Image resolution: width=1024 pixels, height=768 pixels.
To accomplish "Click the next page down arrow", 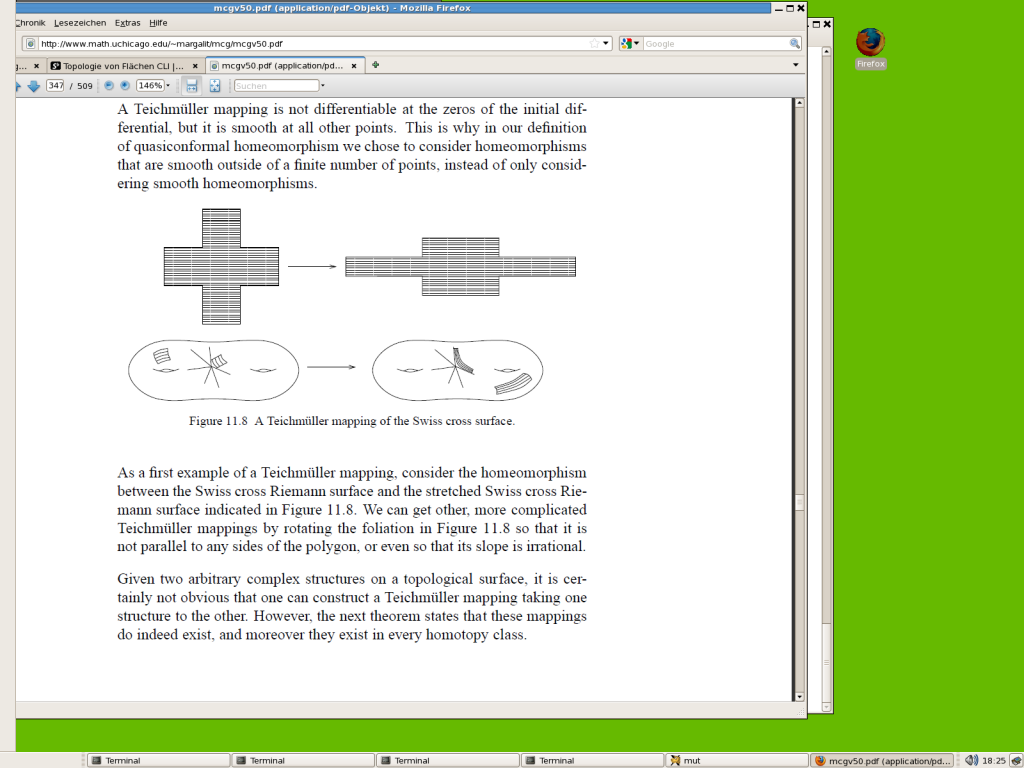I will [x=33, y=86].
